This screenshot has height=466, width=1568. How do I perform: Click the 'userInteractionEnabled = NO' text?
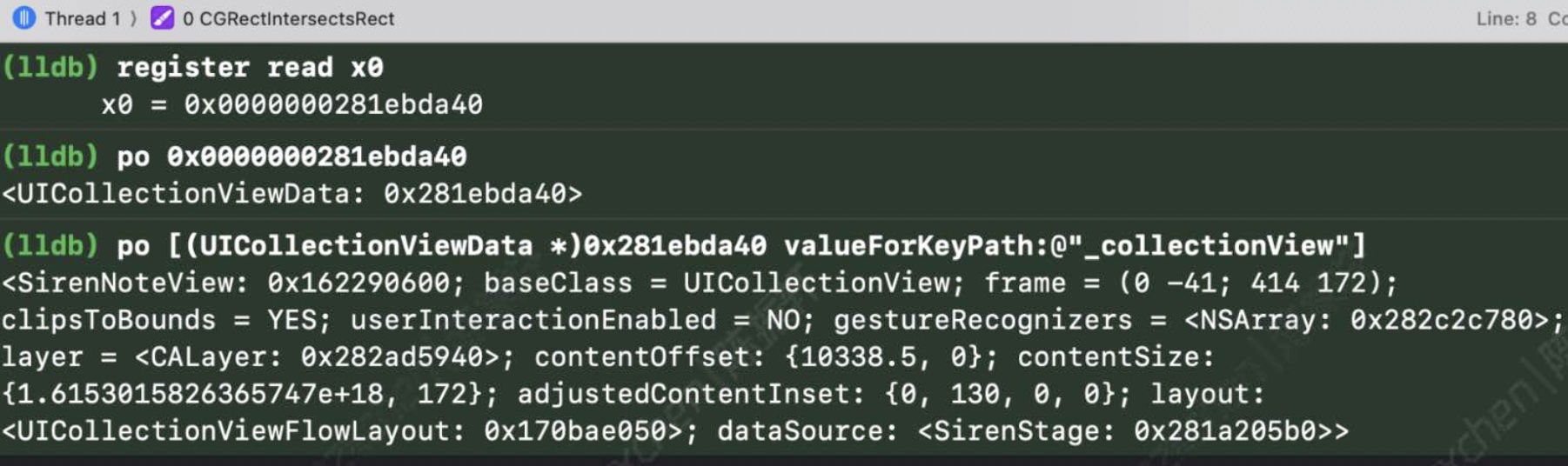click(x=580, y=320)
